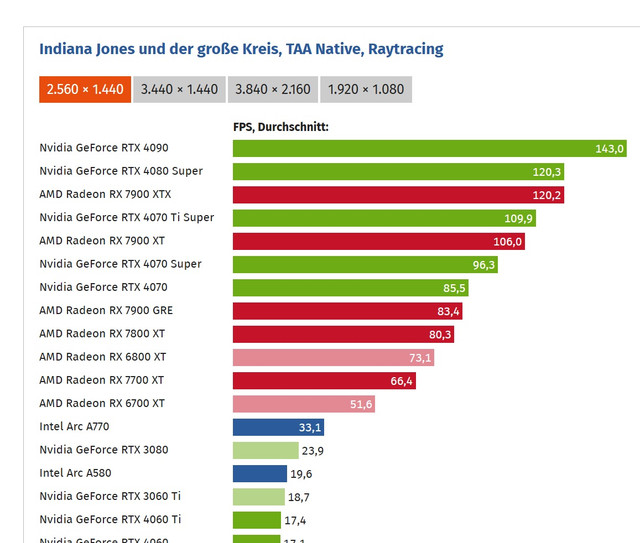This screenshot has width=640, height=543.
Task: Select the Intel Arc A770 label
Action: click(74, 427)
